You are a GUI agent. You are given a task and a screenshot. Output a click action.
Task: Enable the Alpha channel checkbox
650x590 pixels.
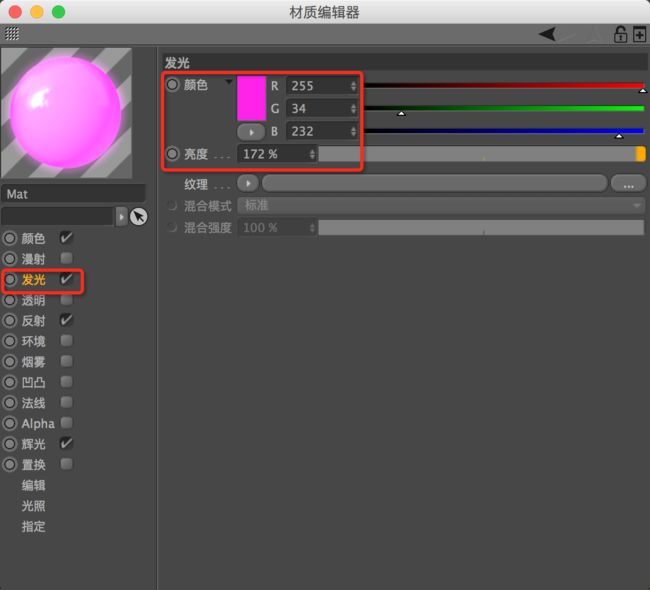[66, 422]
